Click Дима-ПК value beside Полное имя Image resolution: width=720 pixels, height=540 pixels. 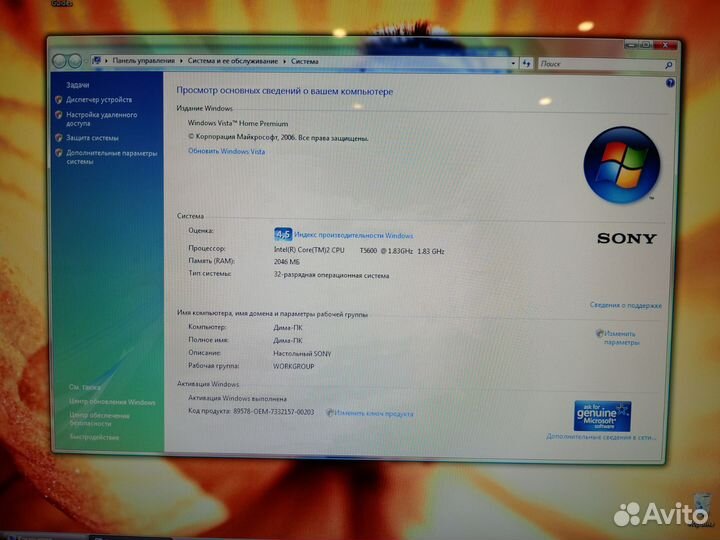tap(288, 341)
